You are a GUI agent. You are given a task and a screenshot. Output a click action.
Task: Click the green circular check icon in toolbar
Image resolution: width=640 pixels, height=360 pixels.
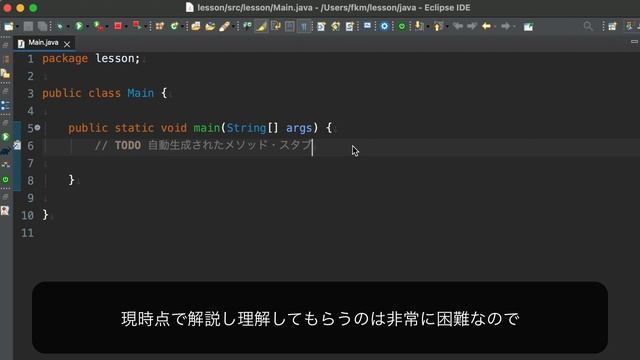pyautogui.click(x=402, y=27)
